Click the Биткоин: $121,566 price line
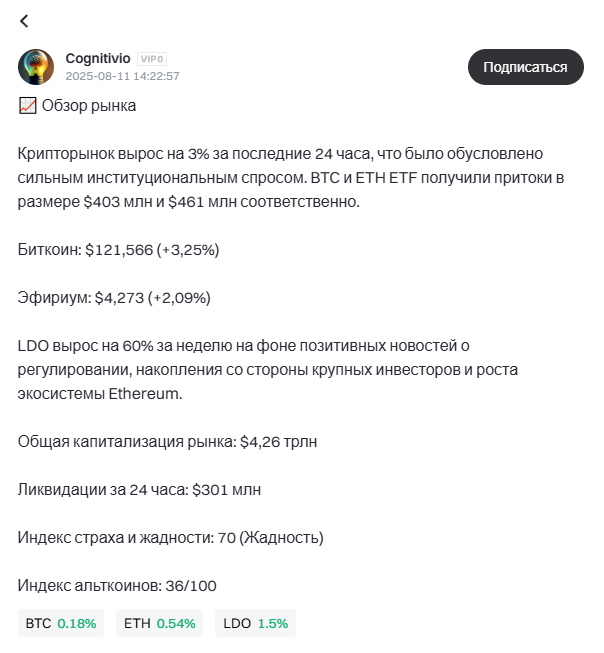The height and width of the screenshot is (653, 604). coord(118,250)
